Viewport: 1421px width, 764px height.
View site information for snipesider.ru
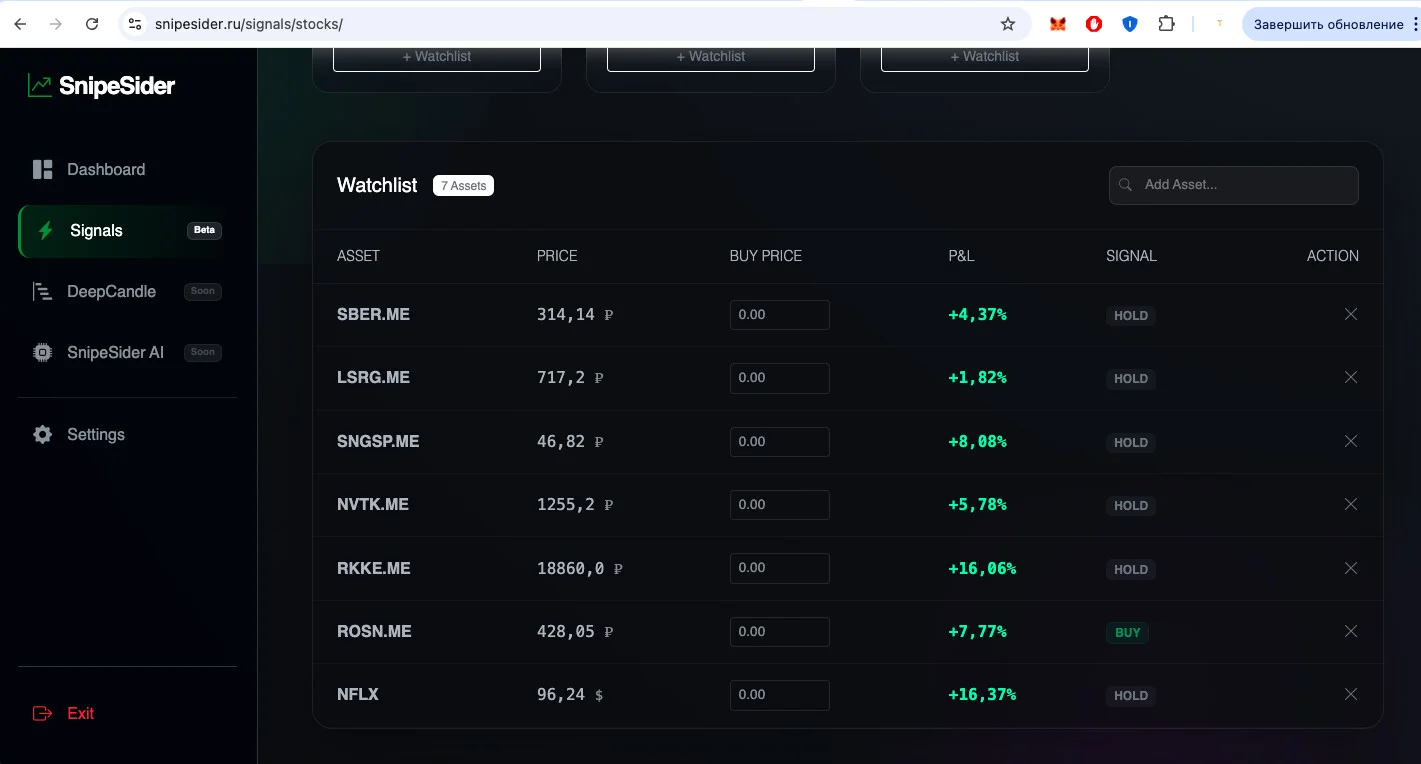click(135, 24)
